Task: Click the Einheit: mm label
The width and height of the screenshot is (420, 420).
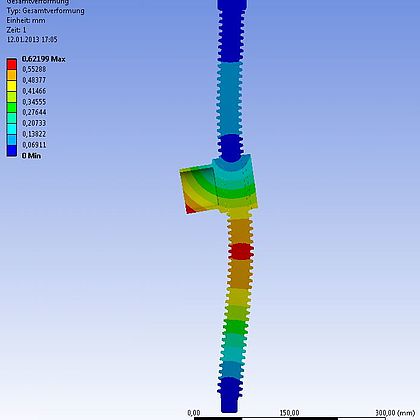Action: click(26, 20)
